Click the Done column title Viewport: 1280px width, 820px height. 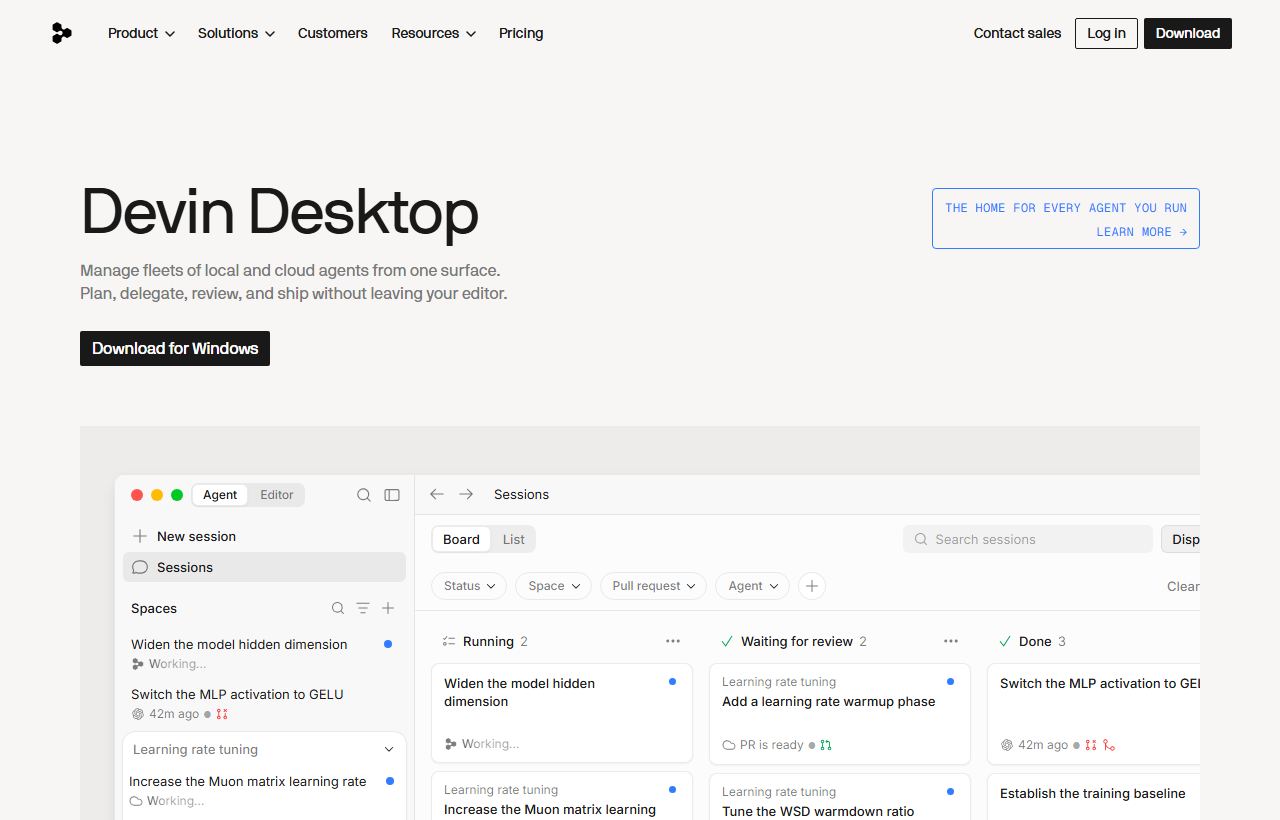point(1035,641)
